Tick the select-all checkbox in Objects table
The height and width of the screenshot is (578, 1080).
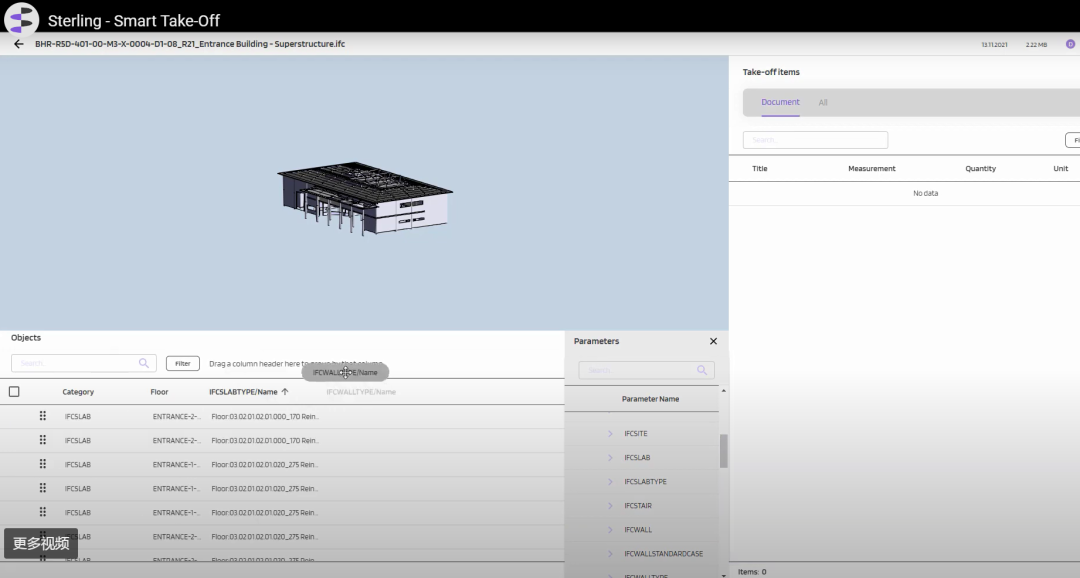pyautogui.click(x=14, y=392)
